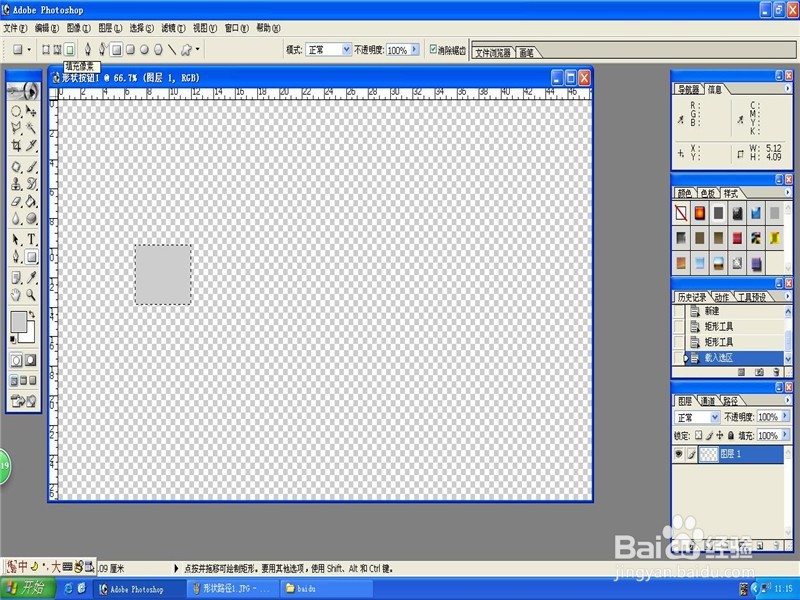The width and height of the screenshot is (800, 600).
Task: Switch to Fill Pixels mode in options bar
Action: (70, 49)
